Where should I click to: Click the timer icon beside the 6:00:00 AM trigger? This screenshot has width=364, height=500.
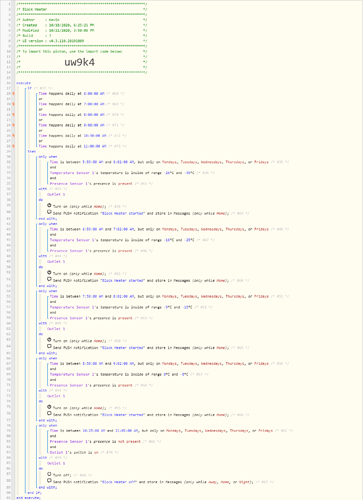coord(14,94)
